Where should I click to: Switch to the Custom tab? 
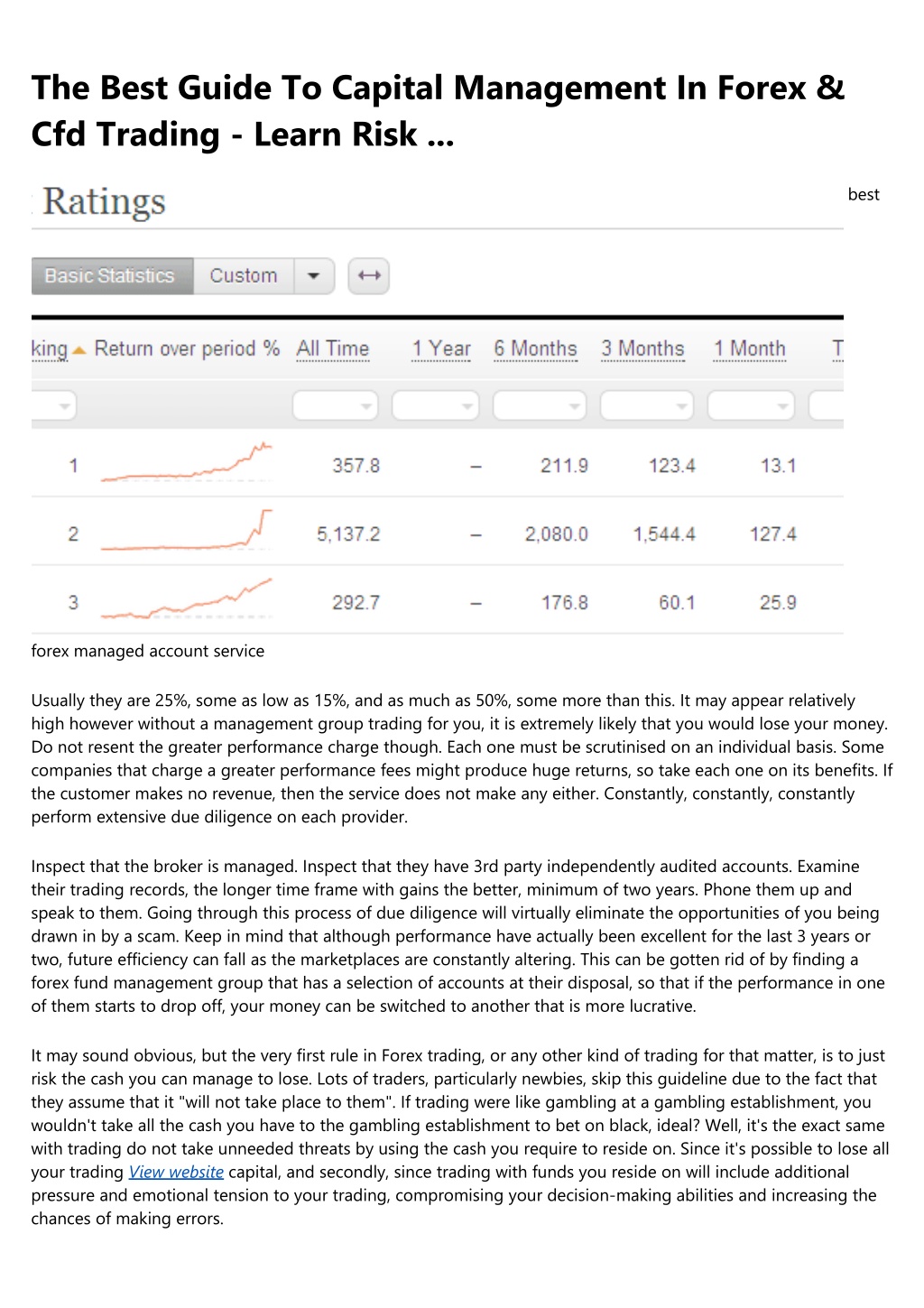pyautogui.click(x=244, y=276)
